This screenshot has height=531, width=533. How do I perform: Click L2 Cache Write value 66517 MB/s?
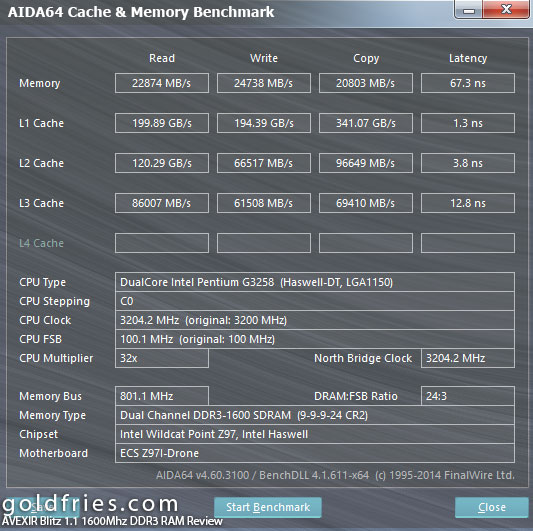264,163
